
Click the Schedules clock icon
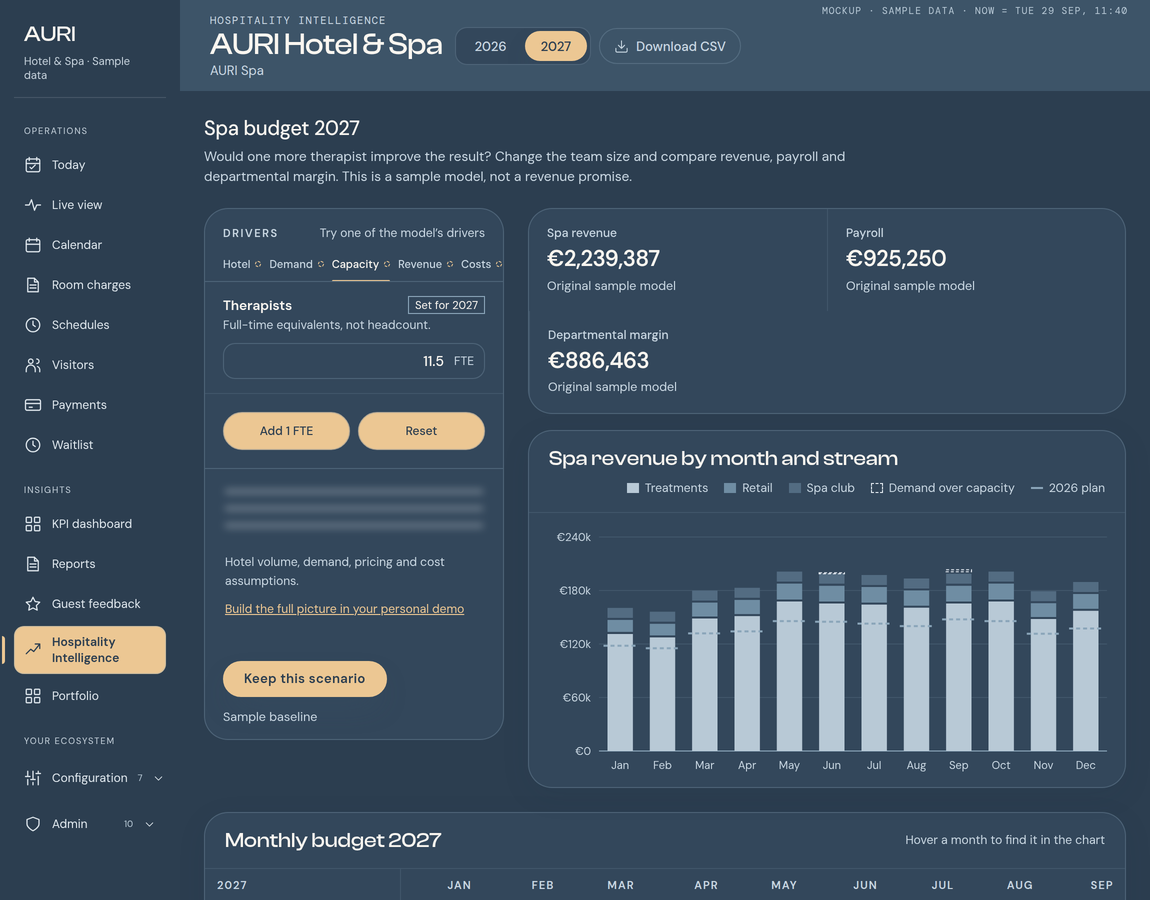33,325
